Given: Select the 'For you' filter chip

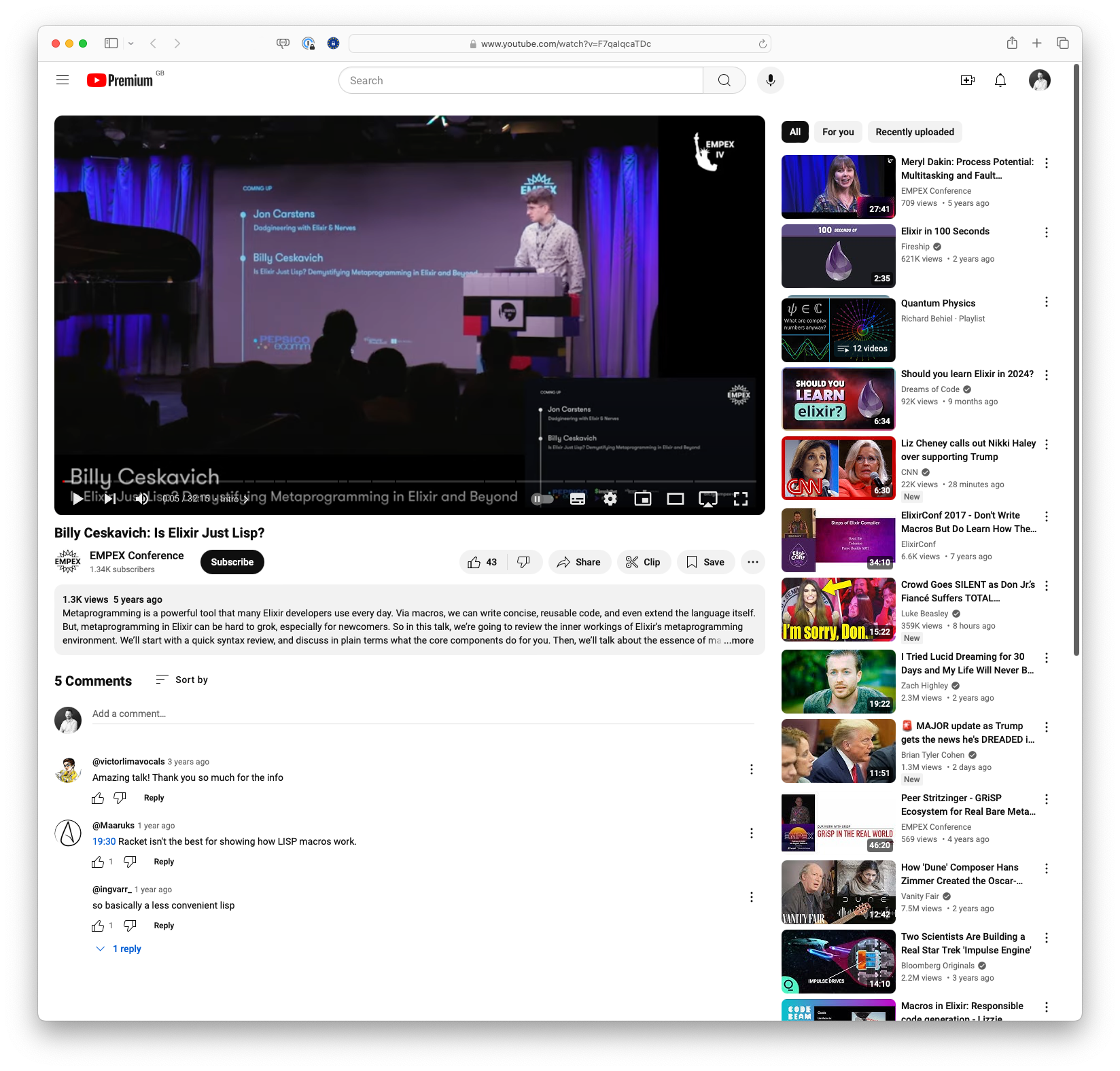Looking at the screenshot, I should [837, 132].
